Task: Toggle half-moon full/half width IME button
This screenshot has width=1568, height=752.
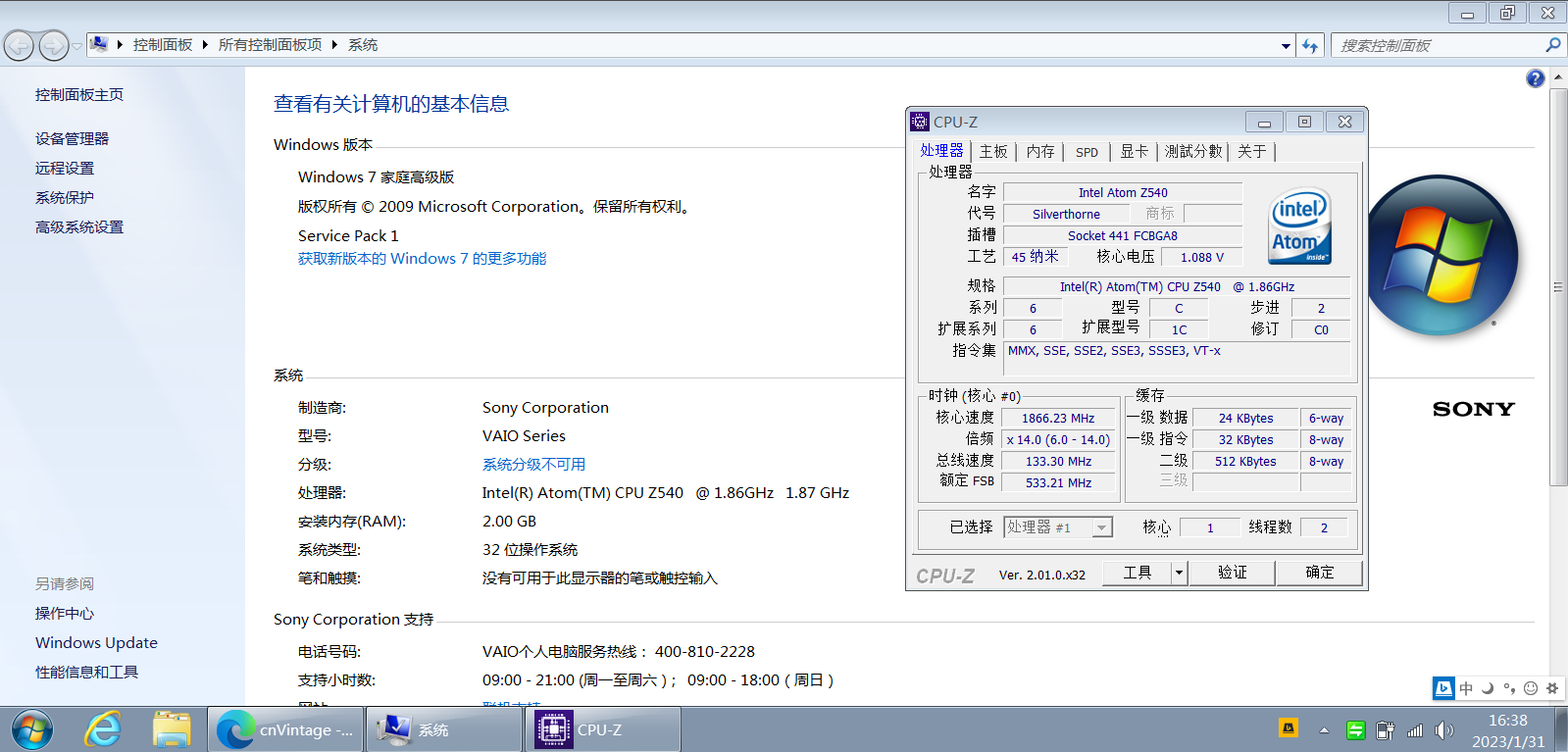Action: click(x=1488, y=688)
